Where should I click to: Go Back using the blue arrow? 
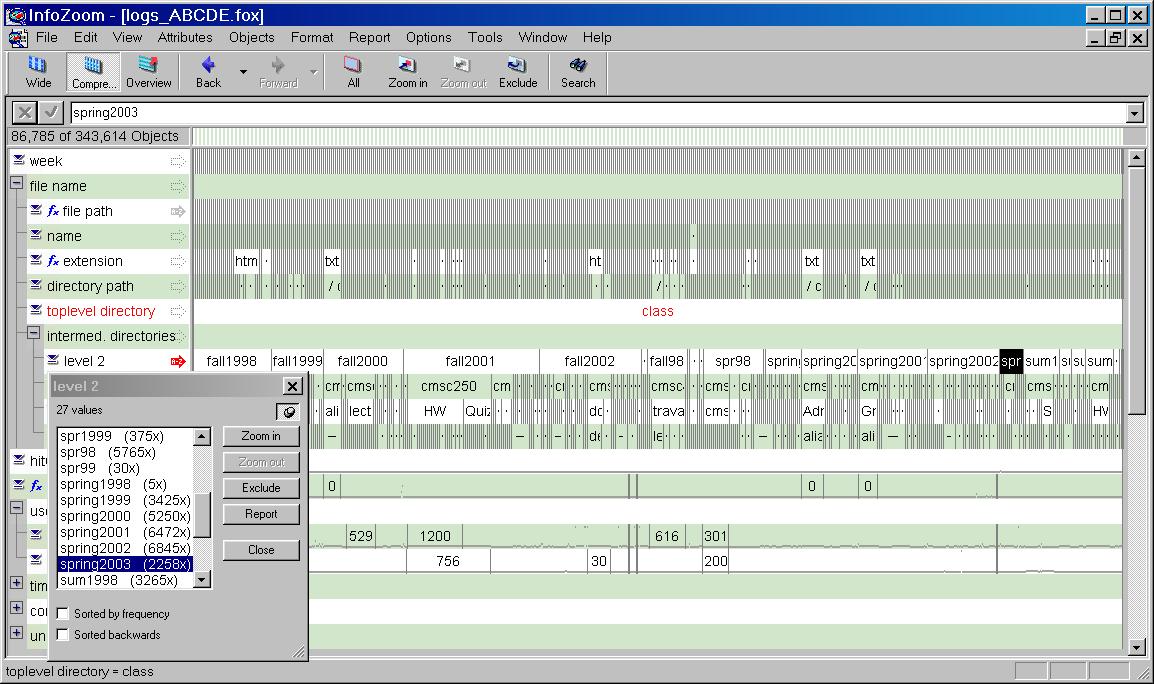click(x=208, y=72)
